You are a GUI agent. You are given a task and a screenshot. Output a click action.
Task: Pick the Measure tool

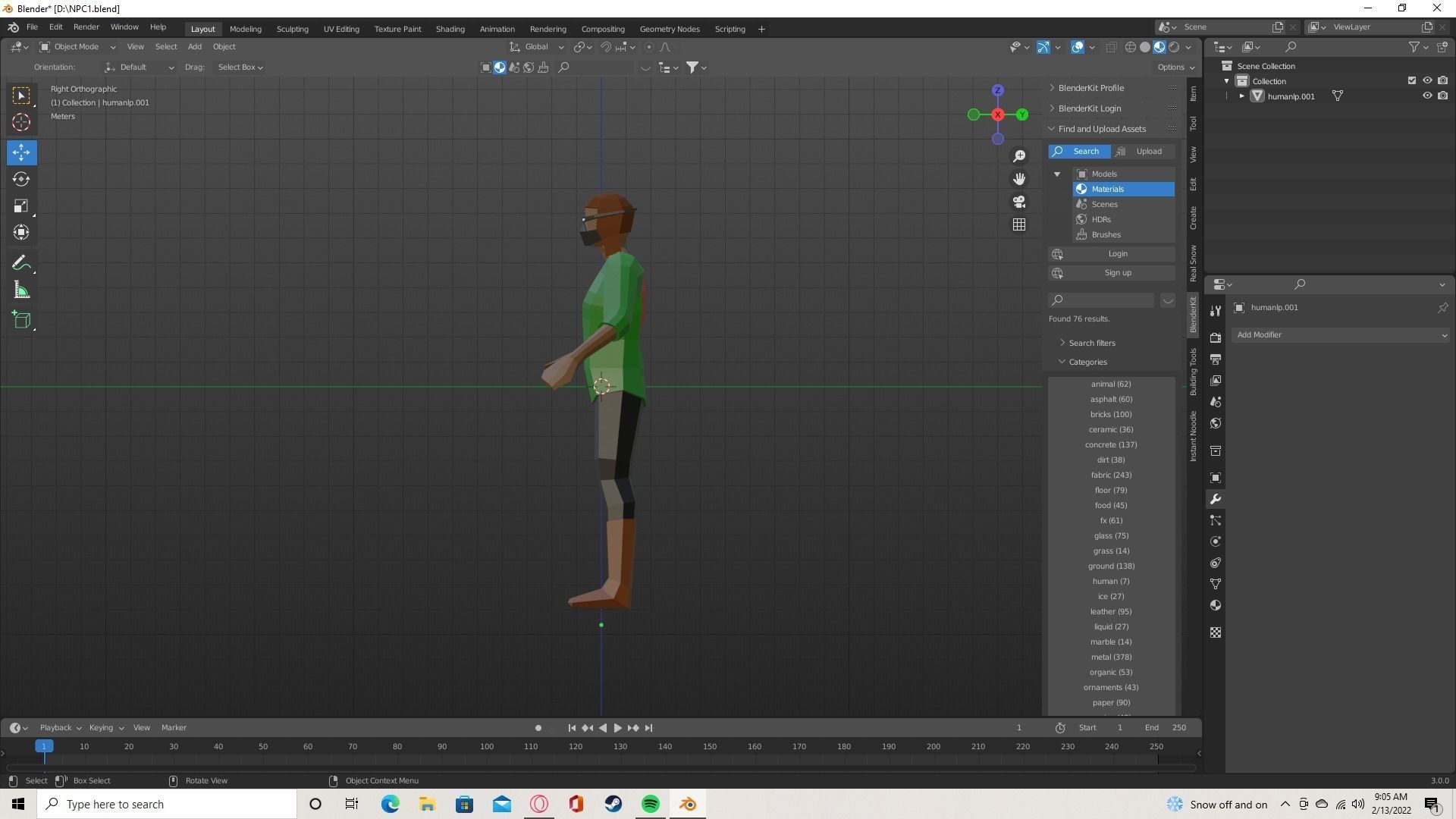[x=21, y=290]
